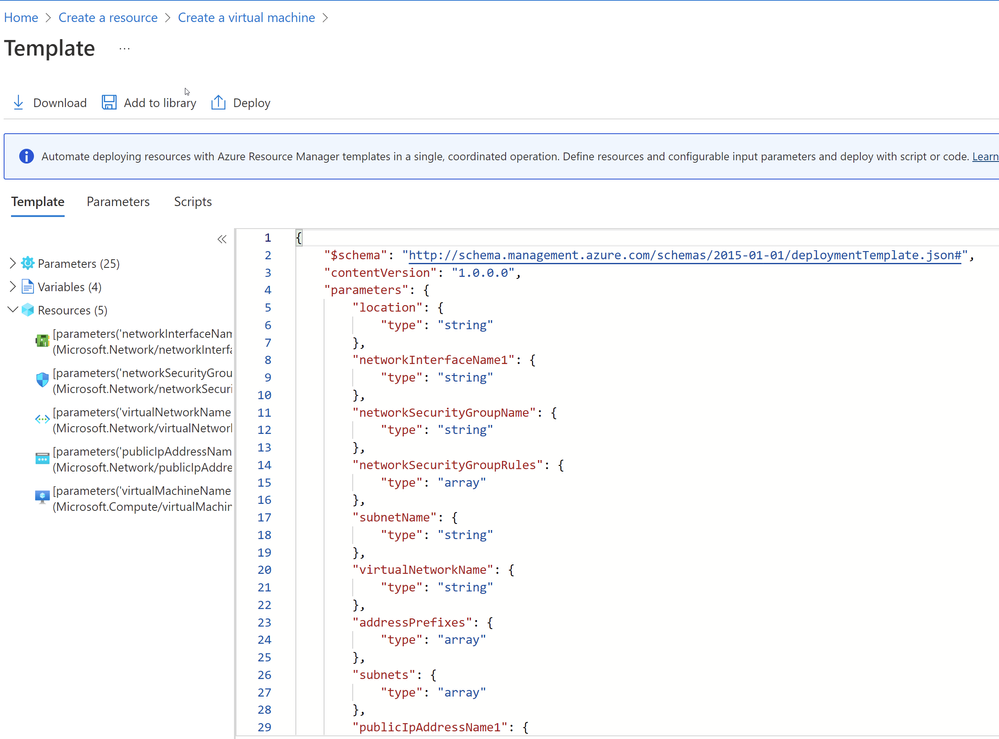Collapse the Resources (5) tree node
The image size is (999, 739).
(13, 310)
